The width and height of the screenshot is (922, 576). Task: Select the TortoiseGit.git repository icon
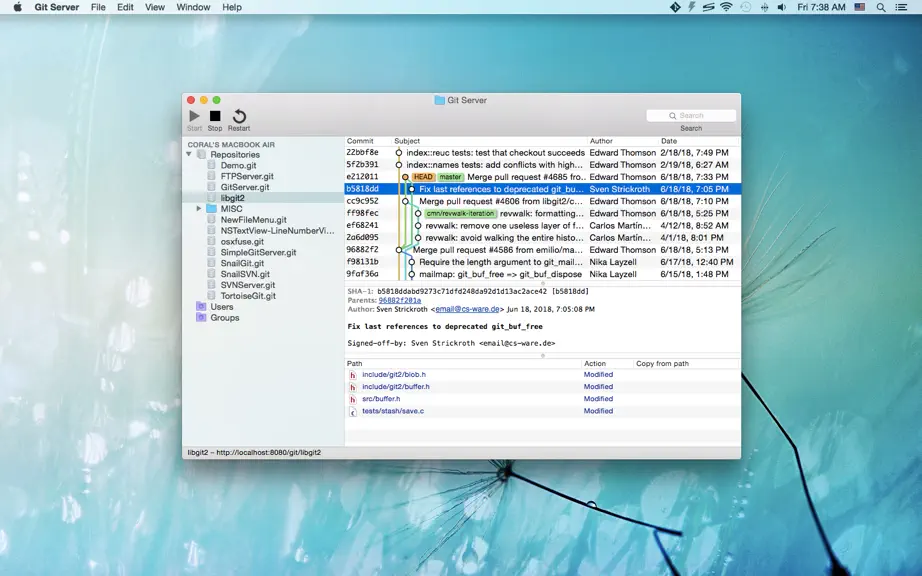212,296
